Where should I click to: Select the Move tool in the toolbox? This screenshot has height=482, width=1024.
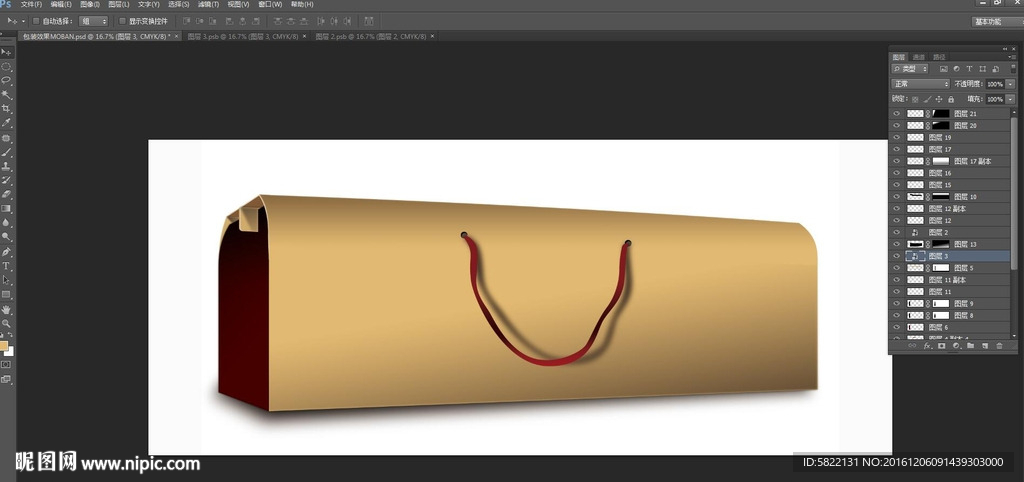[6, 51]
